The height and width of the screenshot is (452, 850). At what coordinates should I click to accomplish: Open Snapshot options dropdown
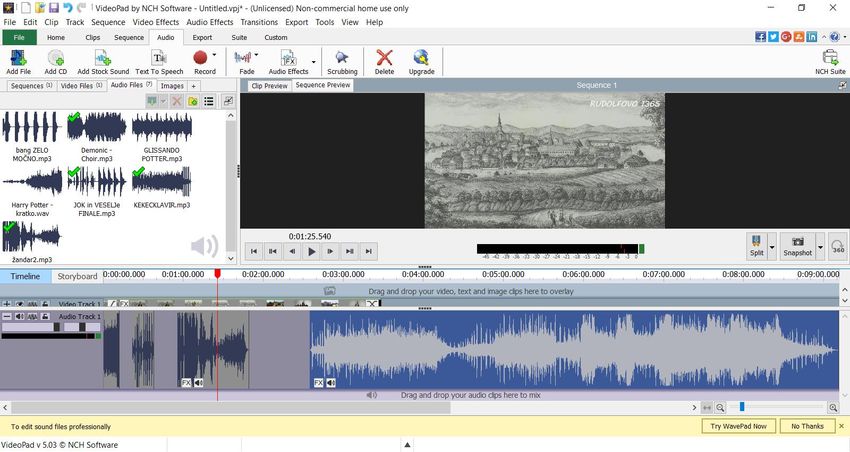(x=820, y=247)
